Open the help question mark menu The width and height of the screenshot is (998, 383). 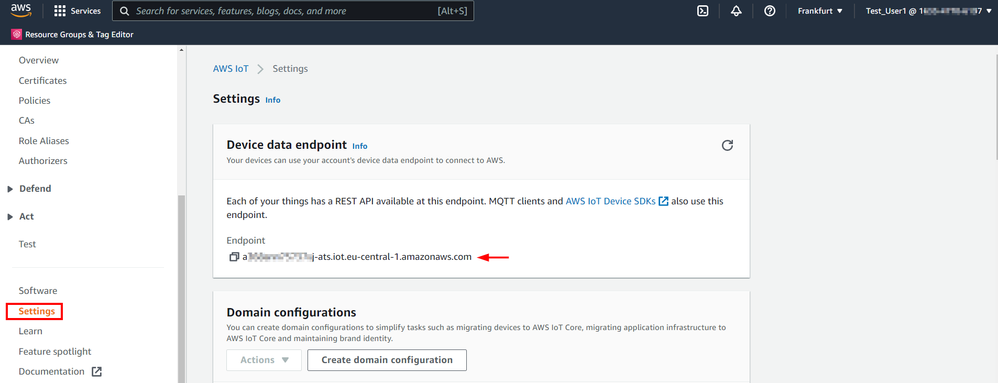coord(770,11)
